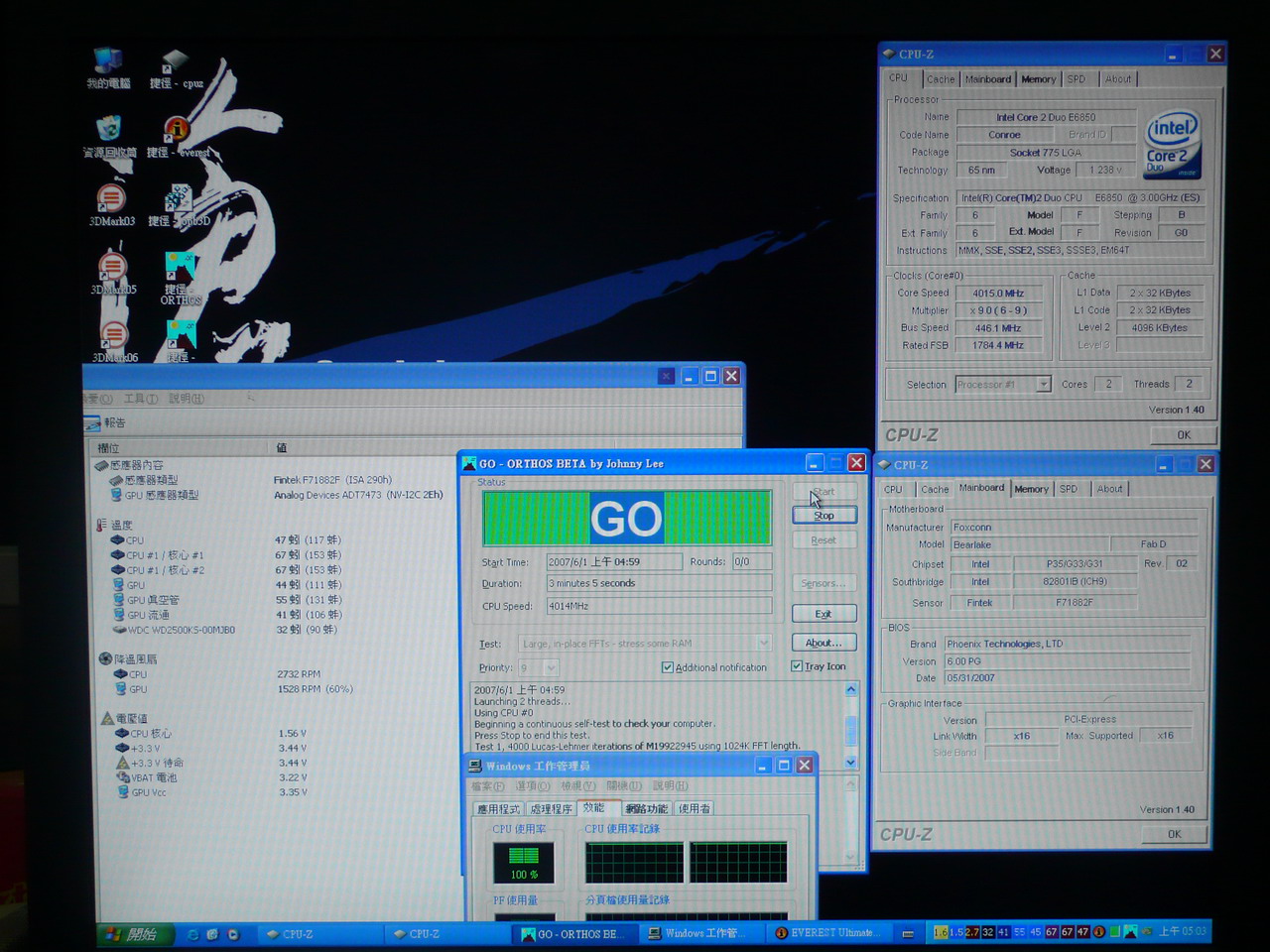This screenshot has width=1270, height=952.
Task: Launch the 3DMark03 desktop icon
Action: point(112,205)
